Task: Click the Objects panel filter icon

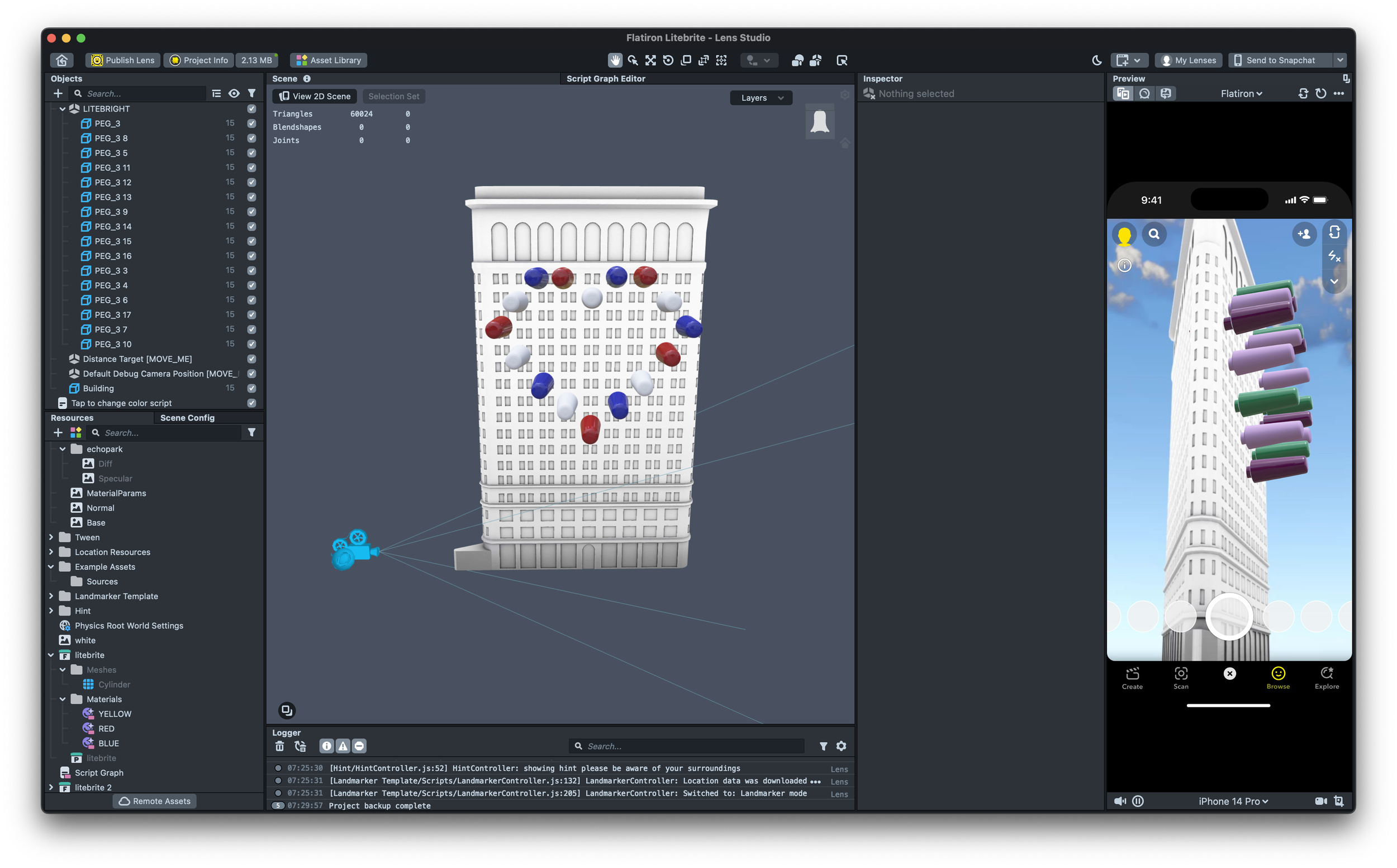Action: 251,94
